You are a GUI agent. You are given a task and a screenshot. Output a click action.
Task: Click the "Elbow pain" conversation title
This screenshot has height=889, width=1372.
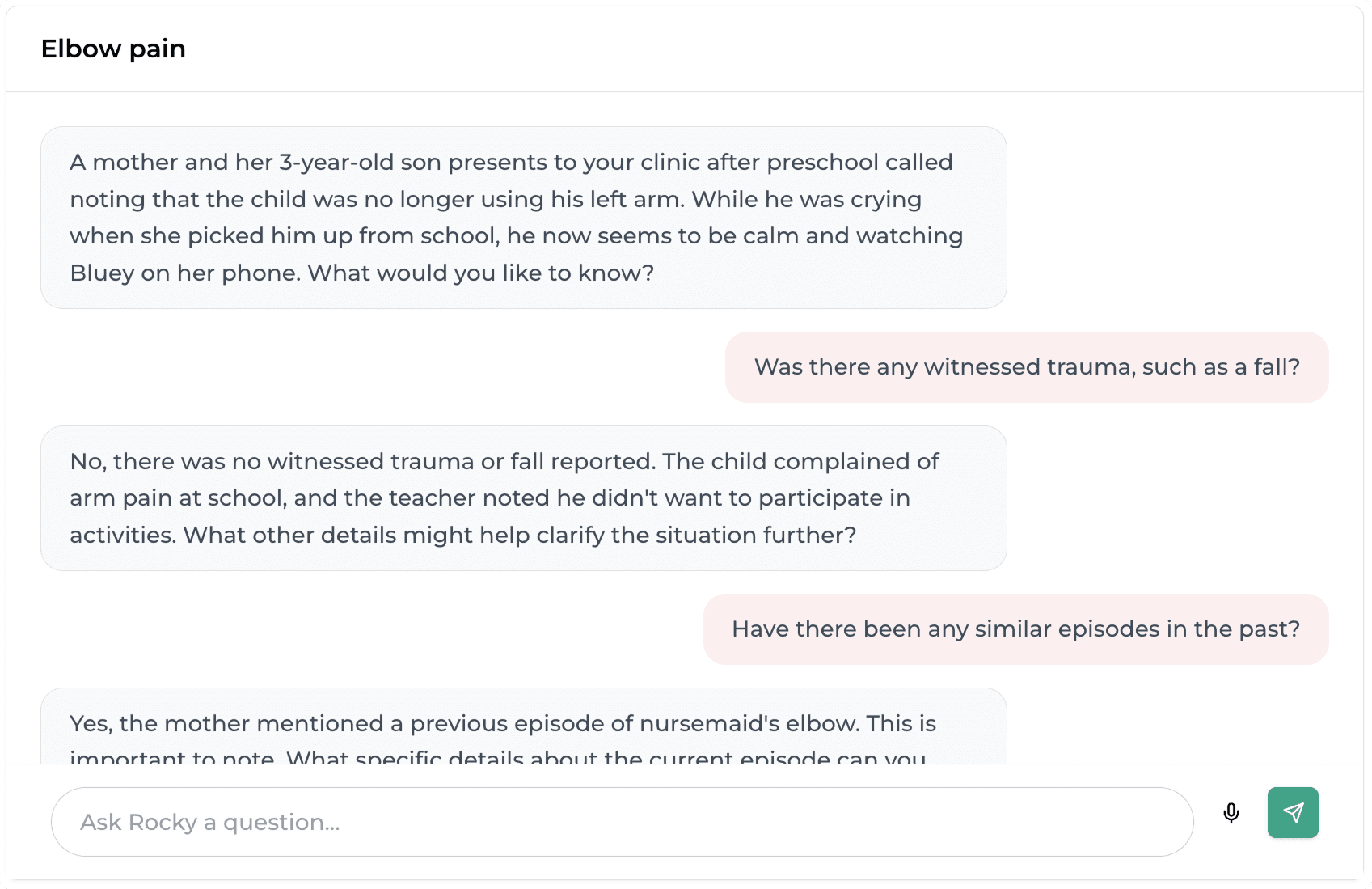click(x=113, y=49)
